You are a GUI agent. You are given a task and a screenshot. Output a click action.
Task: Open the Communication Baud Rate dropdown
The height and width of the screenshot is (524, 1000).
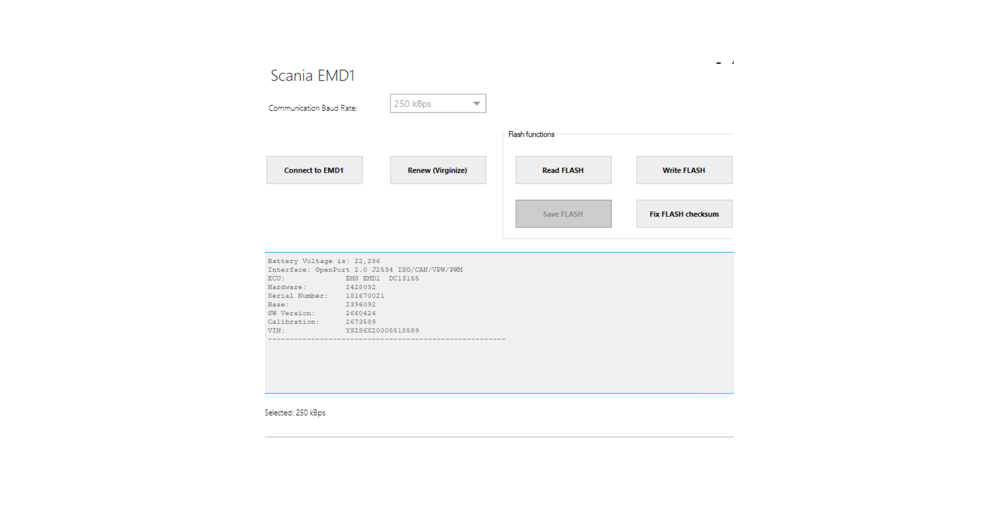point(438,103)
